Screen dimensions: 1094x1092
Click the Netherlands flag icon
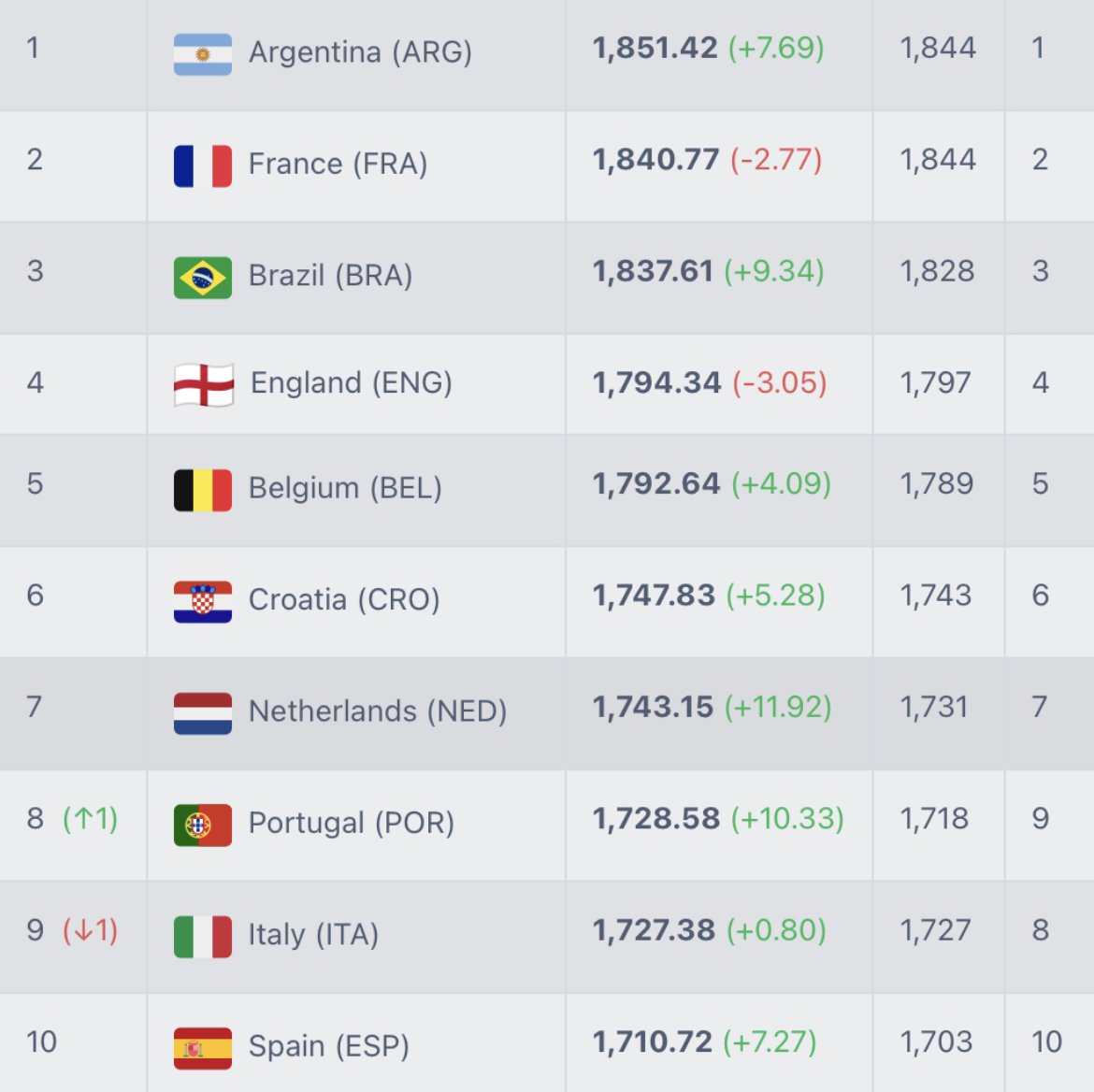(203, 713)
